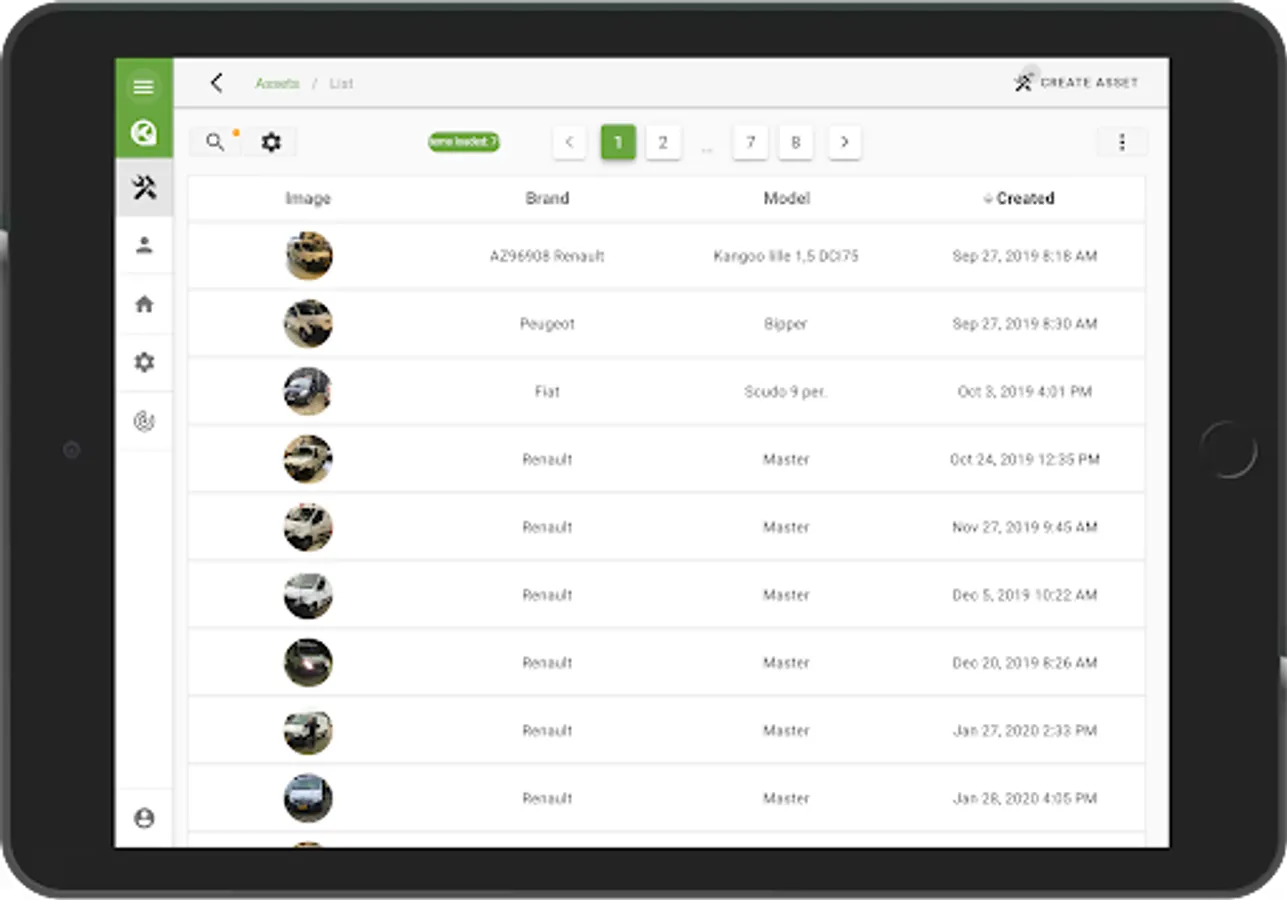Click 'Dec 20, 2019 8:26 AM' date
The height and width of the screenshot is (900, 1287).
(x=1025, y=663)
